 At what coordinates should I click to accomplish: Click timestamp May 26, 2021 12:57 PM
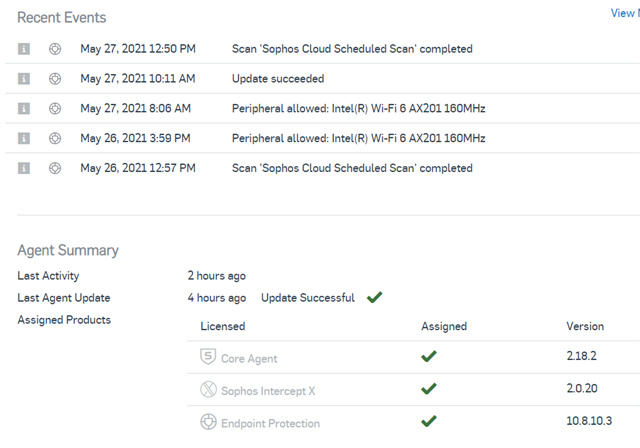point(138,168)
